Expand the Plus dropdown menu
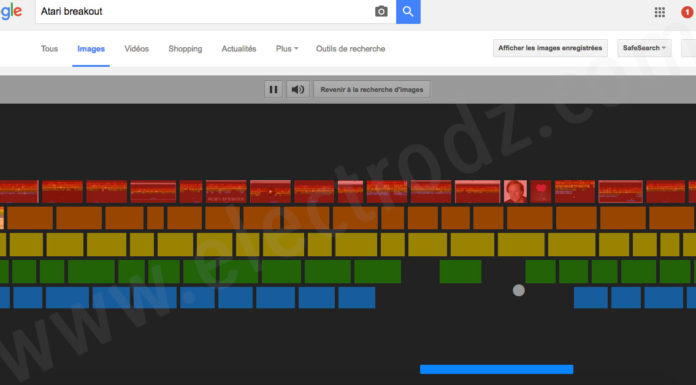 [x=287, y=49]
